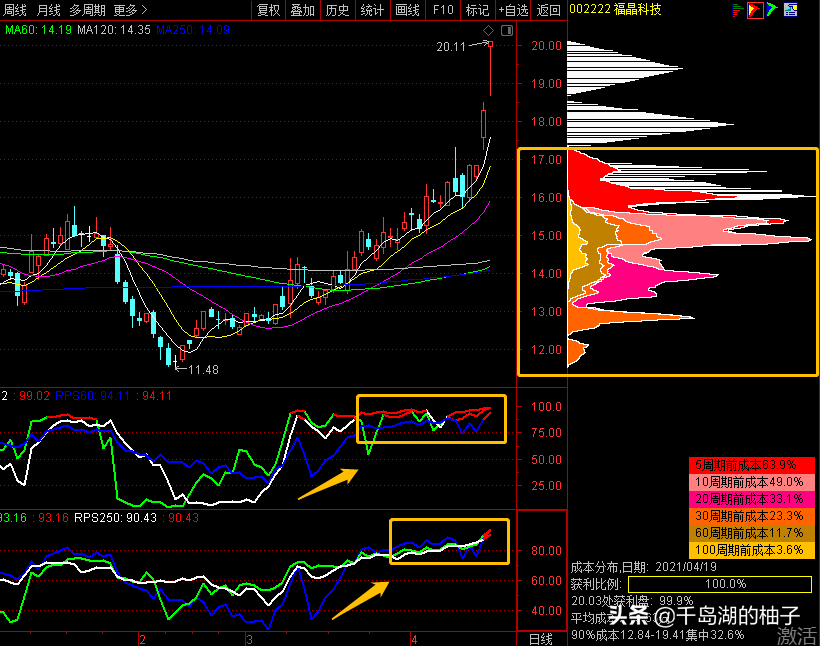This screenshot has width=820, height=646.
Task: Toggle the side panel layout icon
Action: pyautogui.click(x=506, y=31)
